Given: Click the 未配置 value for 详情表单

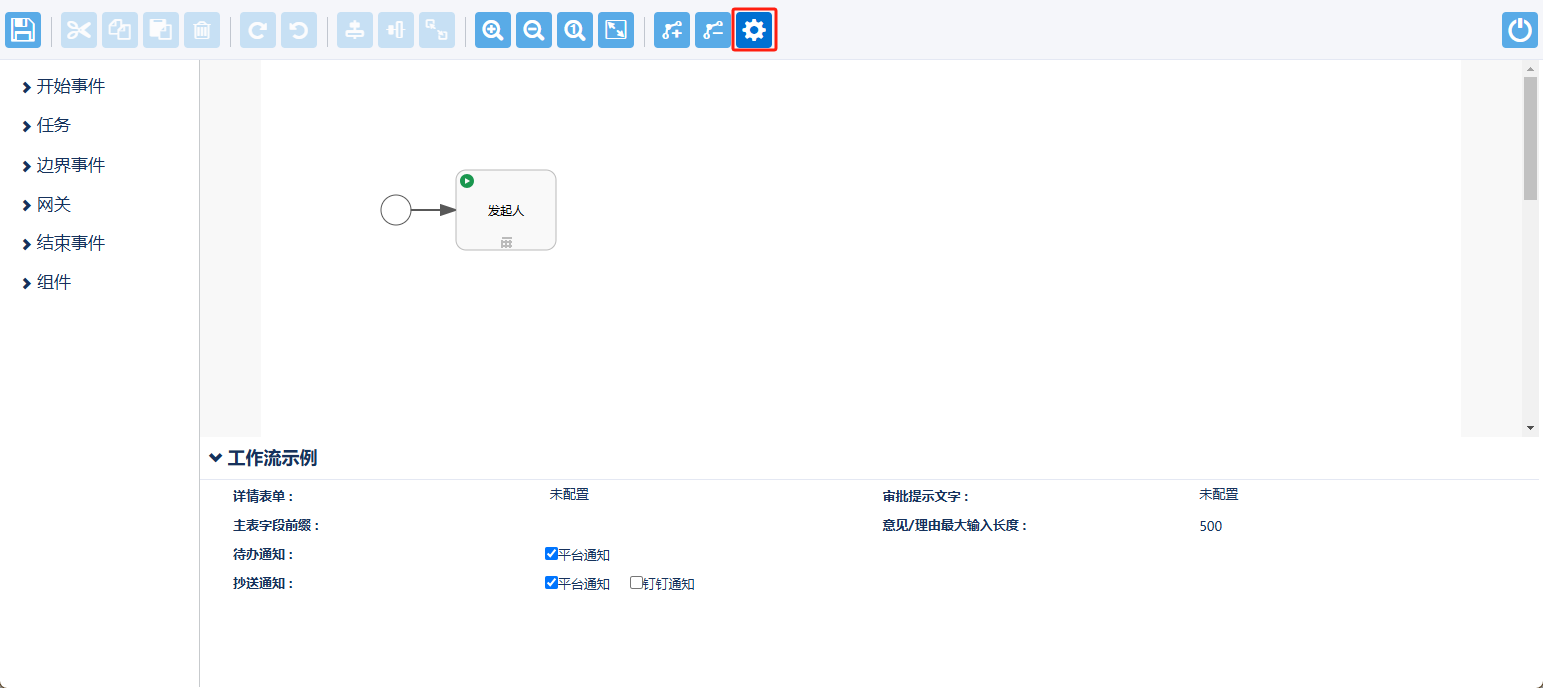Looking at the screenshot, I should (569, 495).
